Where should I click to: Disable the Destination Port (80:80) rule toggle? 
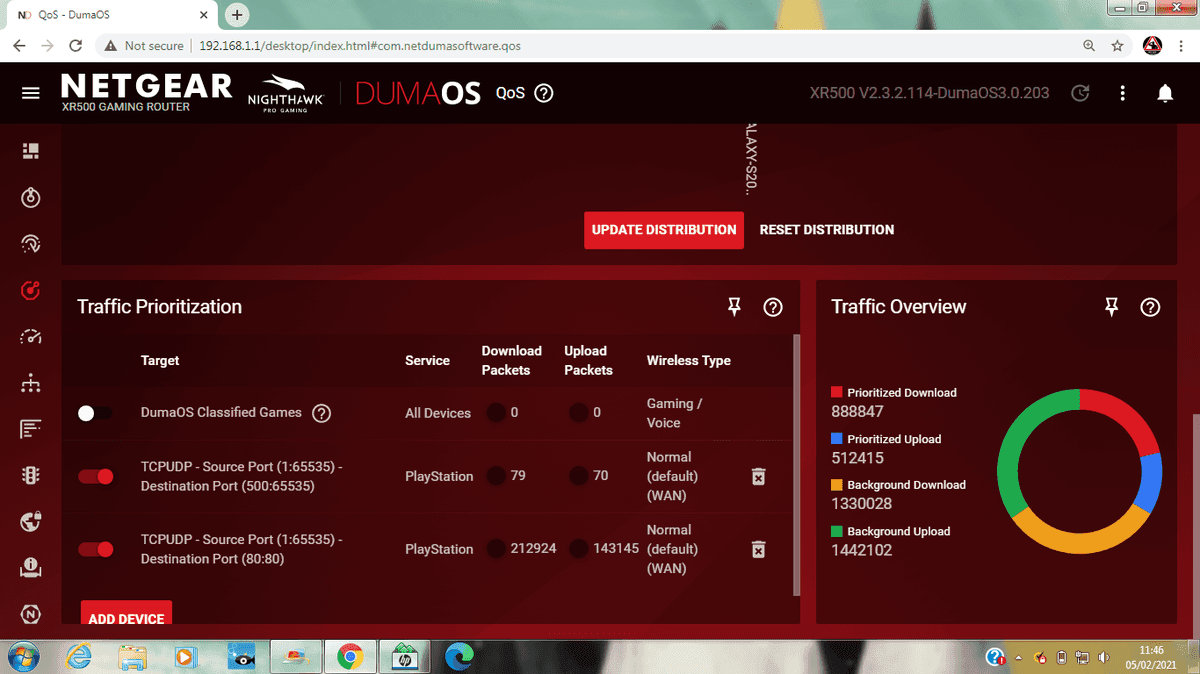(x=96, y=549)
